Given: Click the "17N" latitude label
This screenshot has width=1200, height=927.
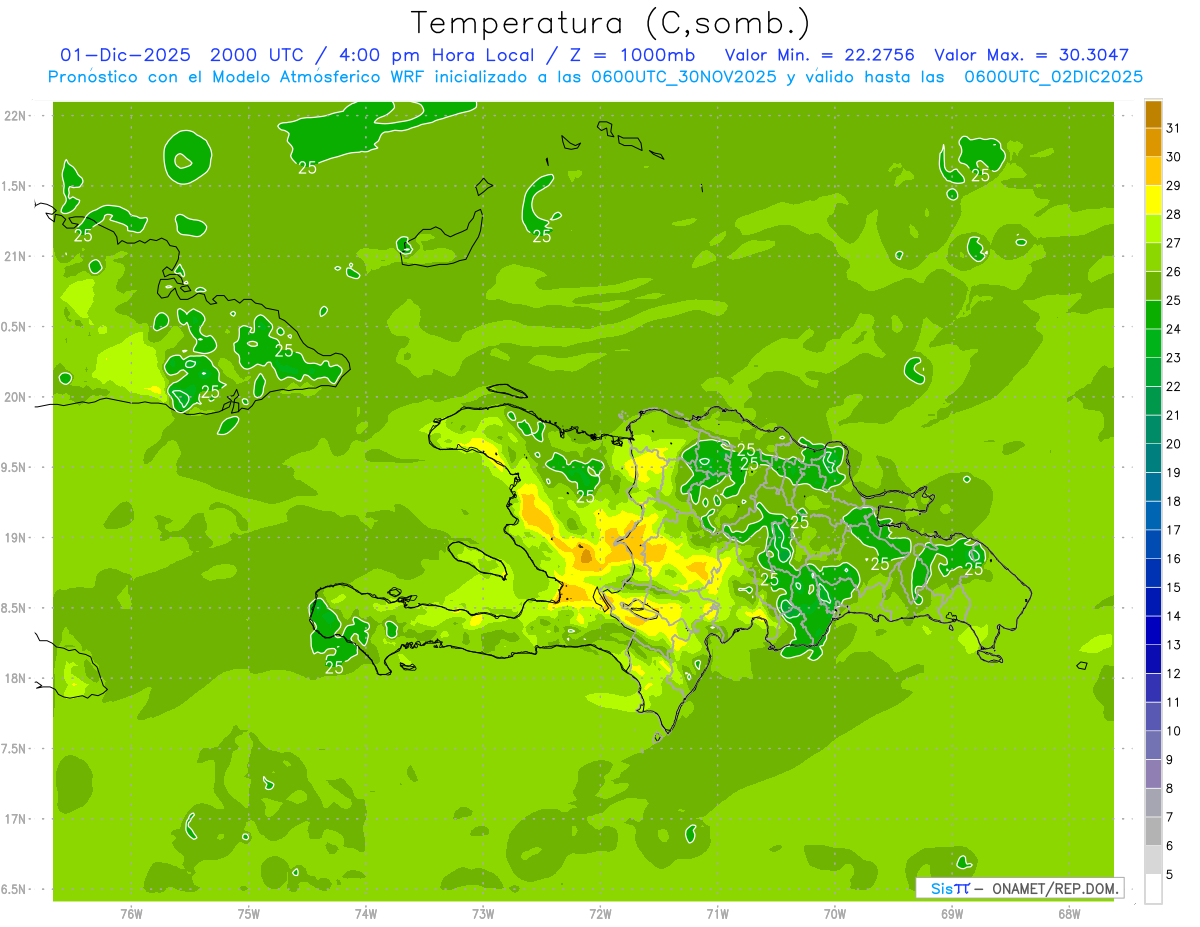Looking at the screenshot, I should click(17, 819).
